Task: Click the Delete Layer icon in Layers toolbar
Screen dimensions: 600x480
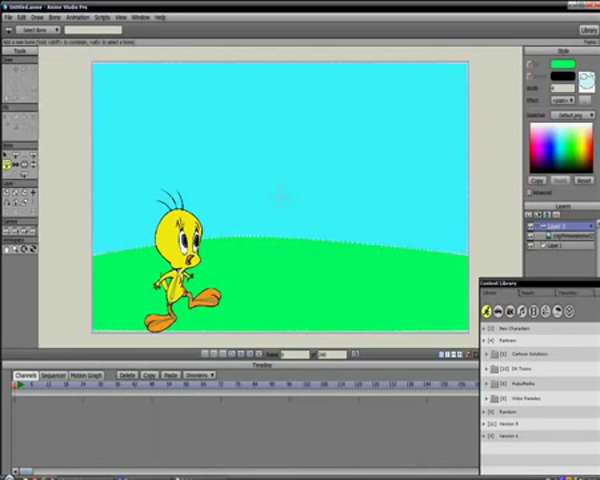Action: click(x=556, y=215)
